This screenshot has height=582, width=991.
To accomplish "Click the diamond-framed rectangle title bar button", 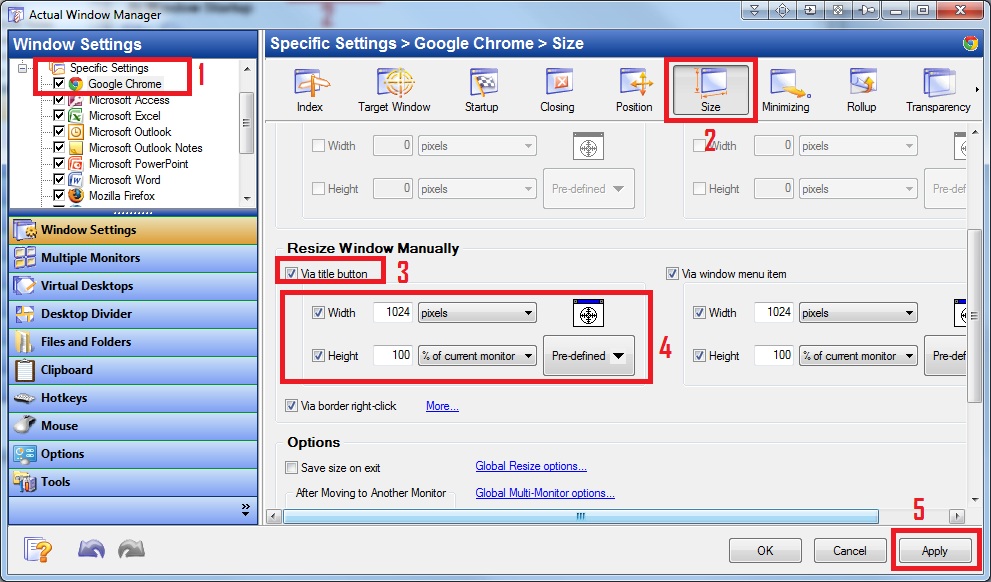I will coord(782,11).
